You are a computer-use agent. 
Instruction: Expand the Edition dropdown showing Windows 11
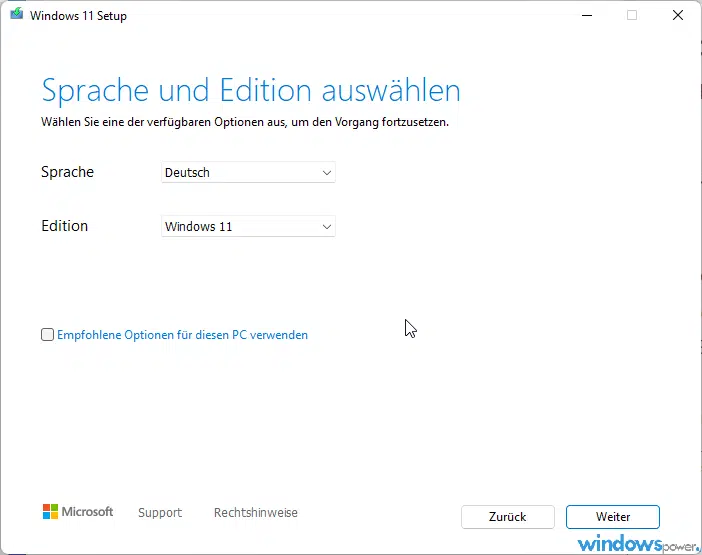[248, 226]
